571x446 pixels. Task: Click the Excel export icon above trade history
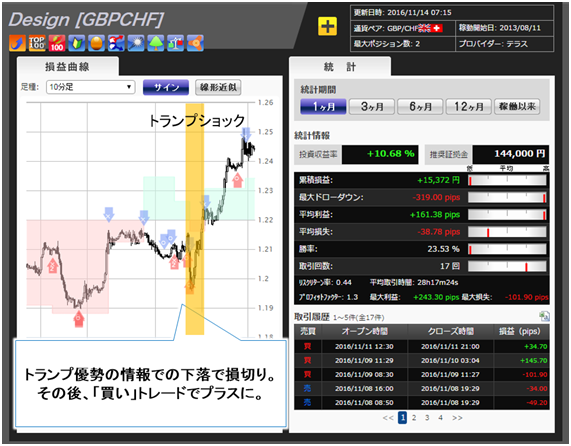coord(544,316)
